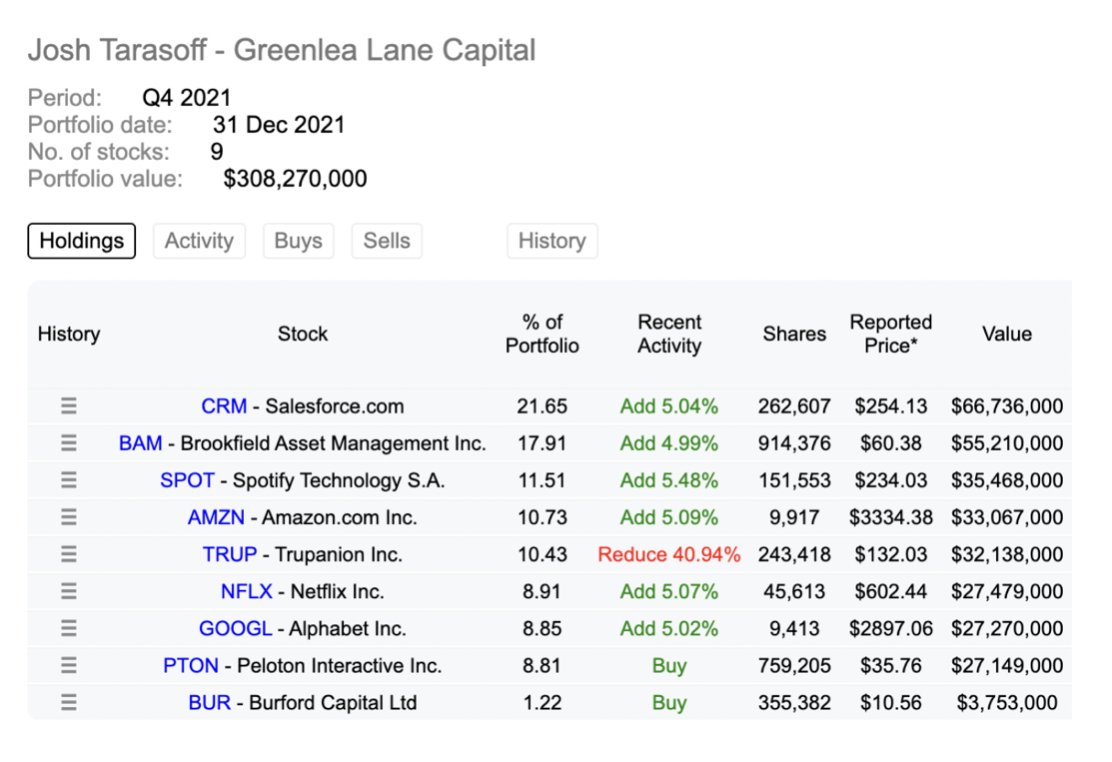The width and height of the screenshot is (1112, 762).
Task: Switch to the Buys tab
Action: [298, 241]
